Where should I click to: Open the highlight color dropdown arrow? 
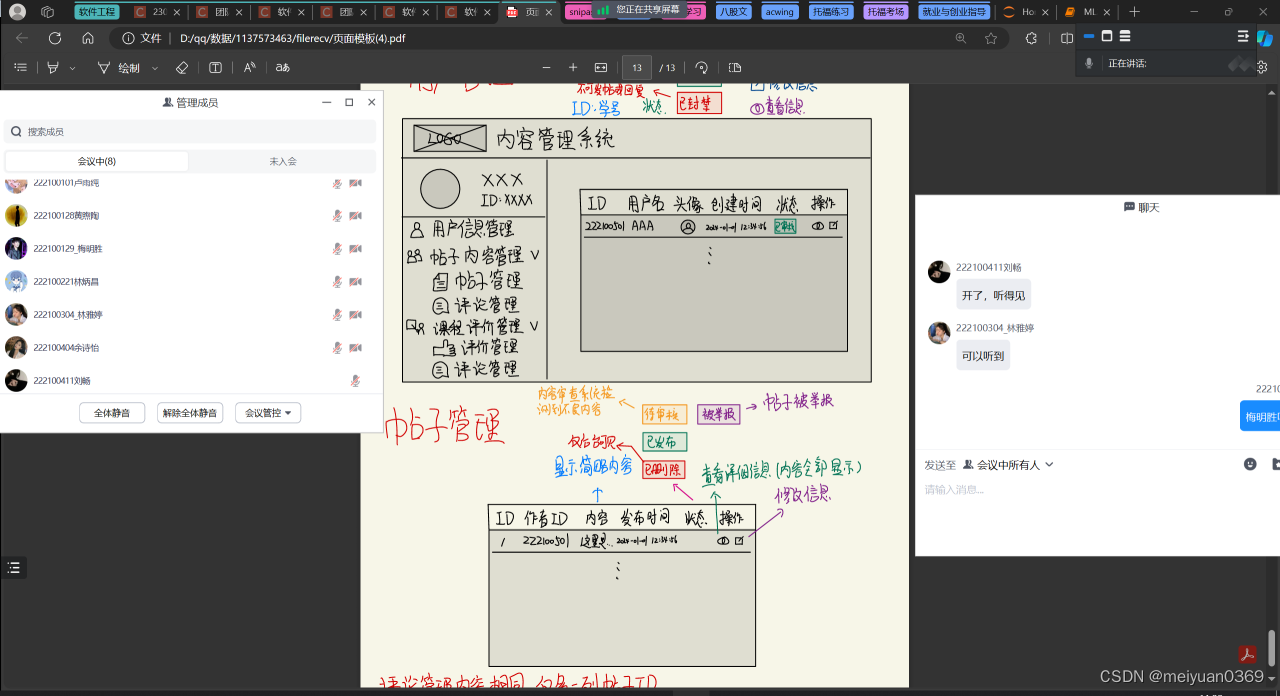point(72,68)
